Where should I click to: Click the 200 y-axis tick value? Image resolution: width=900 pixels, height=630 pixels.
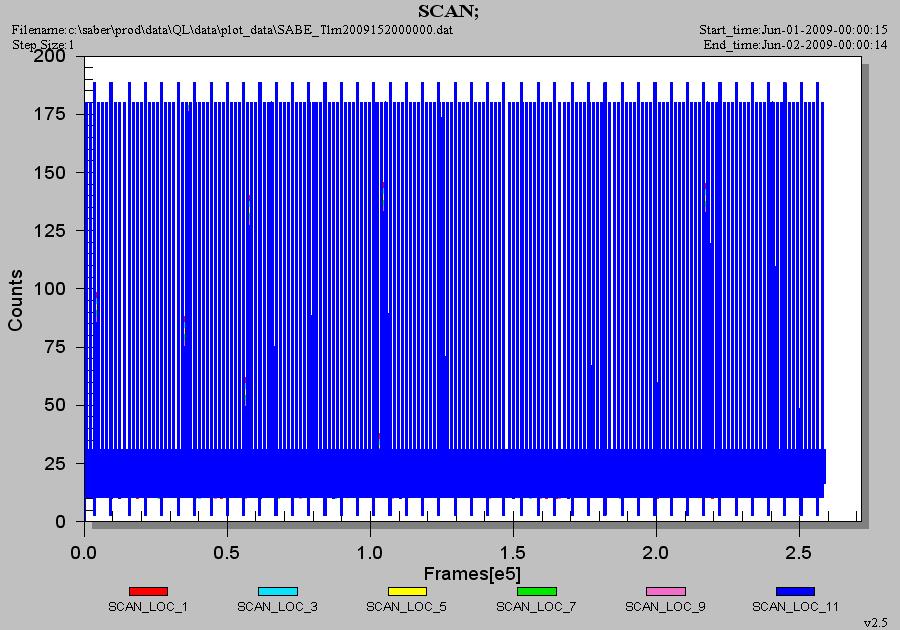49,56
